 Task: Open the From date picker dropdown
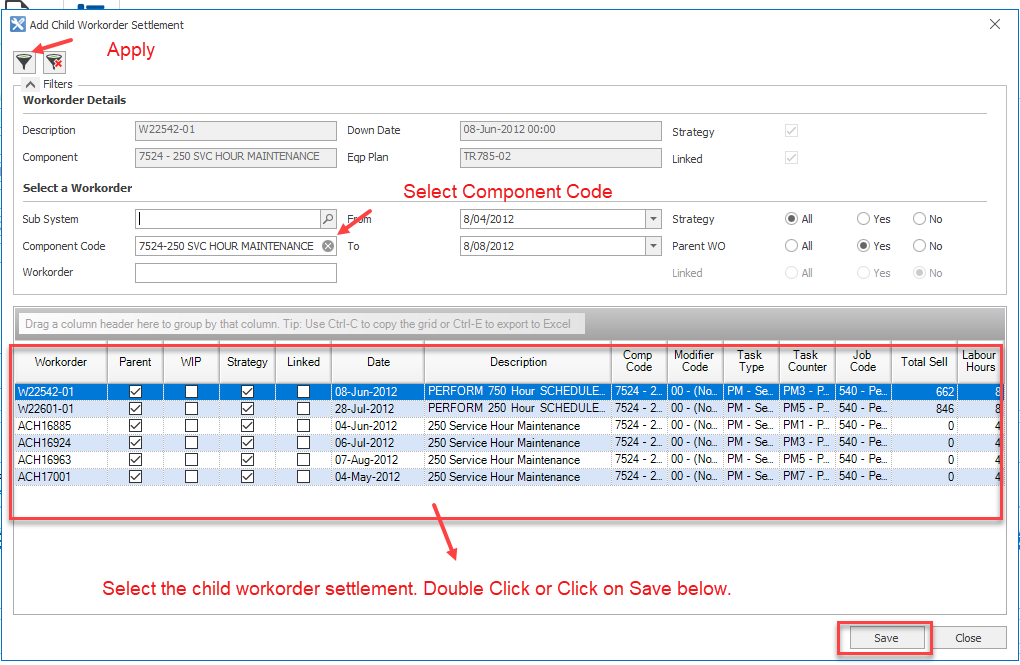pos(654,218)
